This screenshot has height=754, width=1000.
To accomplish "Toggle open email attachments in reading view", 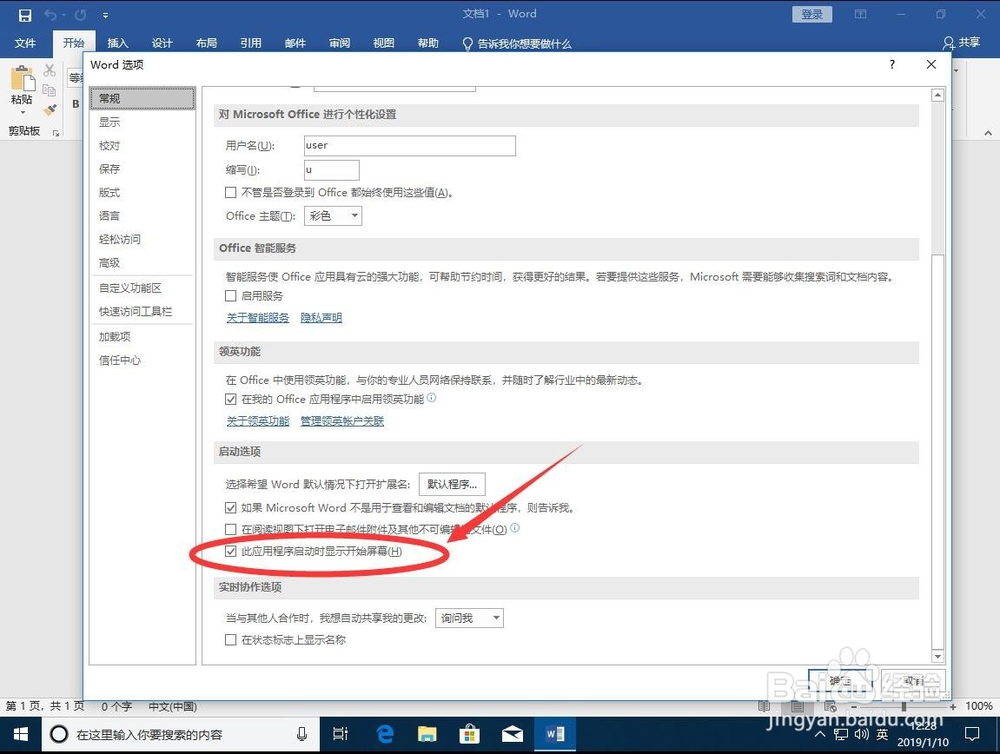I will pos(231,529).
